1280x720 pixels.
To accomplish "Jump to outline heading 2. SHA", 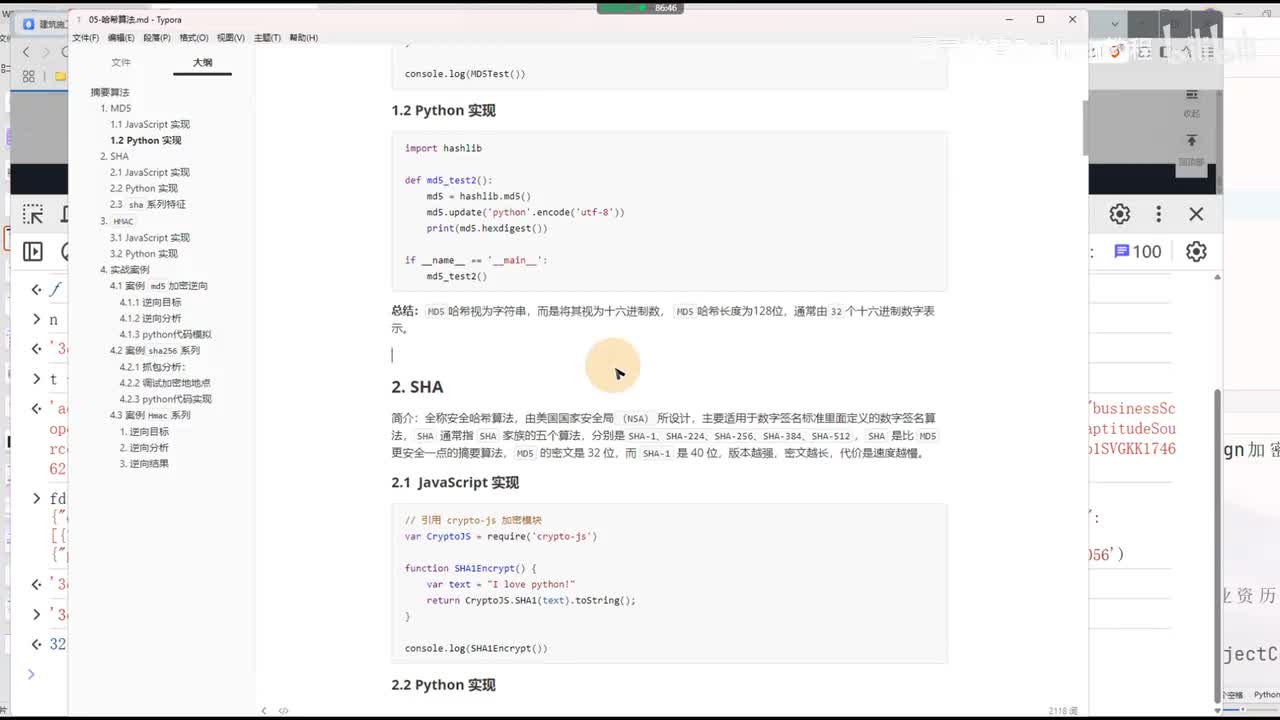I will click(x=115, y=156).
